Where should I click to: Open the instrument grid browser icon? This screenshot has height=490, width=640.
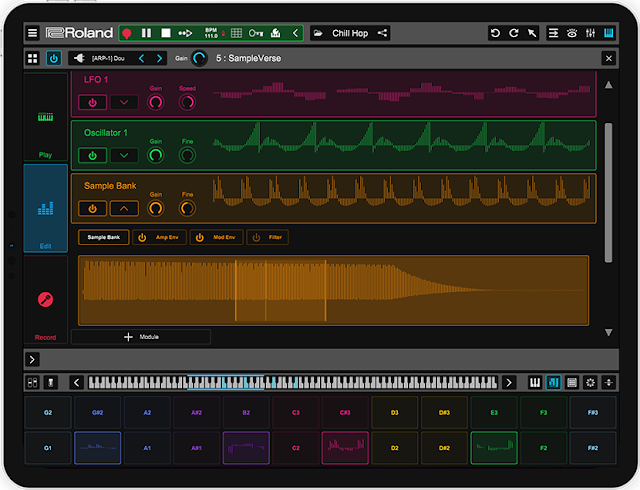point(32,58)
